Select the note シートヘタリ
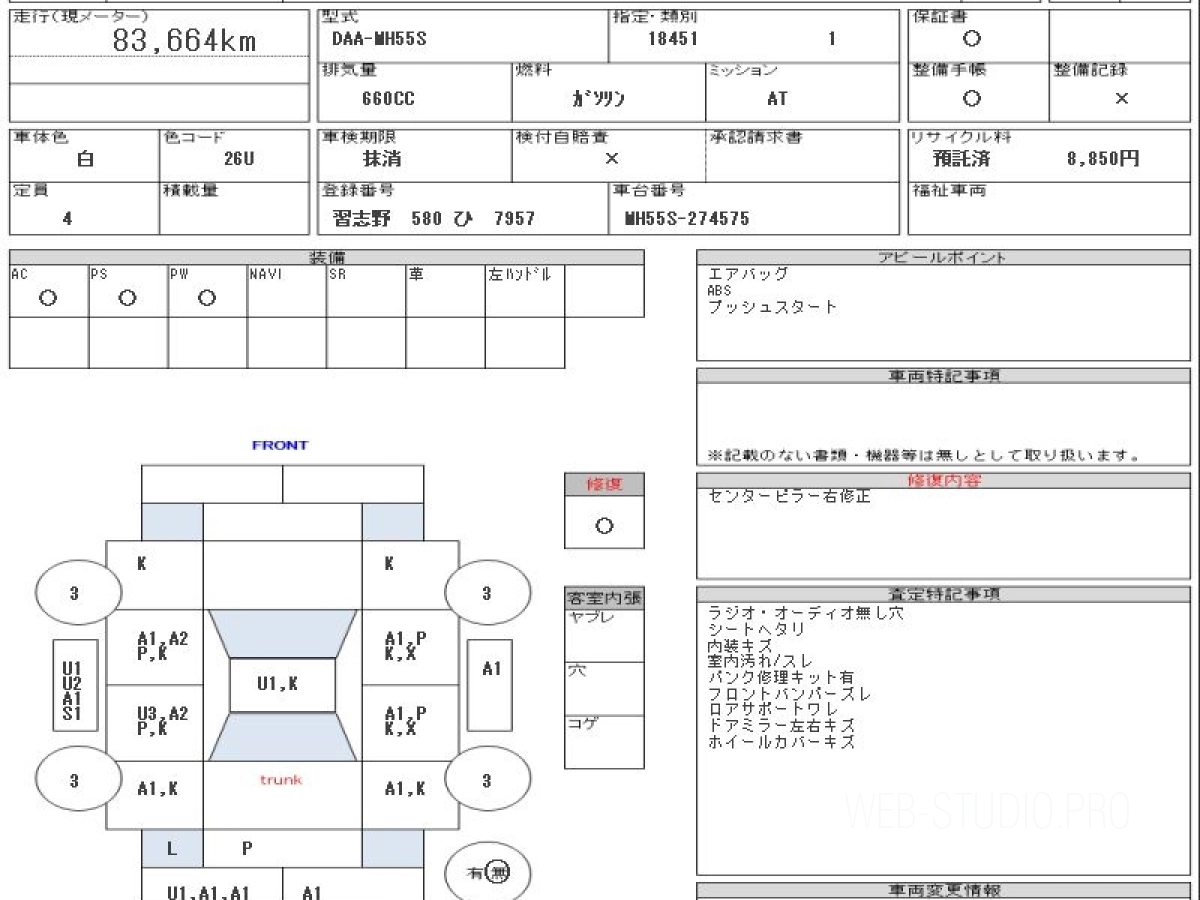Image resolution: width=1200 pixels, height=900 pixels. point(756,630)
